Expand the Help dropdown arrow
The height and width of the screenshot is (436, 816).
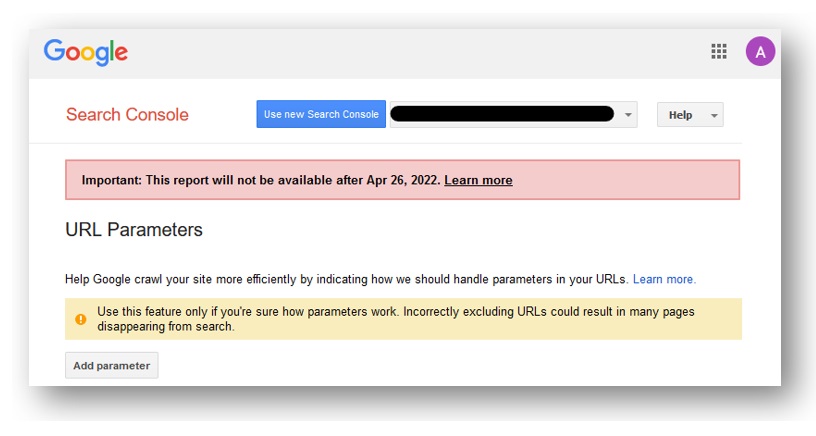(x=714, y=115)
